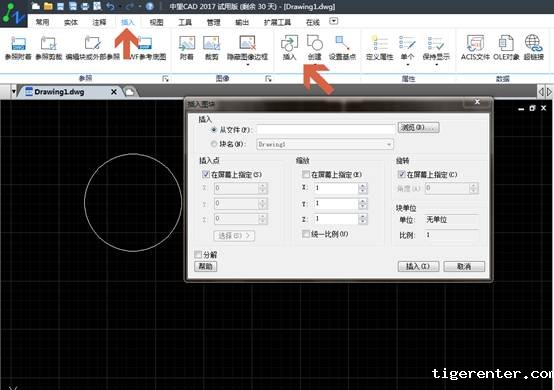554x390 pixels.
Task: Open the 图像 panel dialog launcher
Action: pos(268,78)
